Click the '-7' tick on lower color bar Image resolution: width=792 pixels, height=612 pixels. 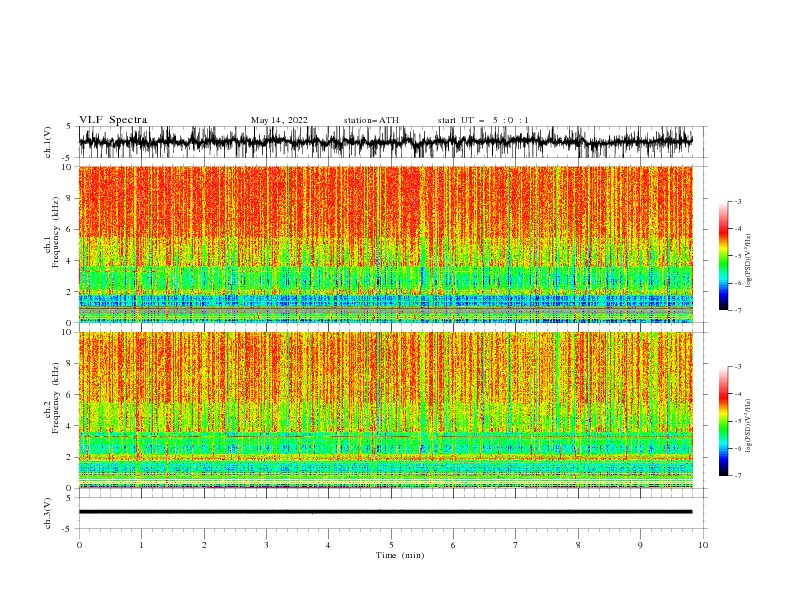(737, 476)
